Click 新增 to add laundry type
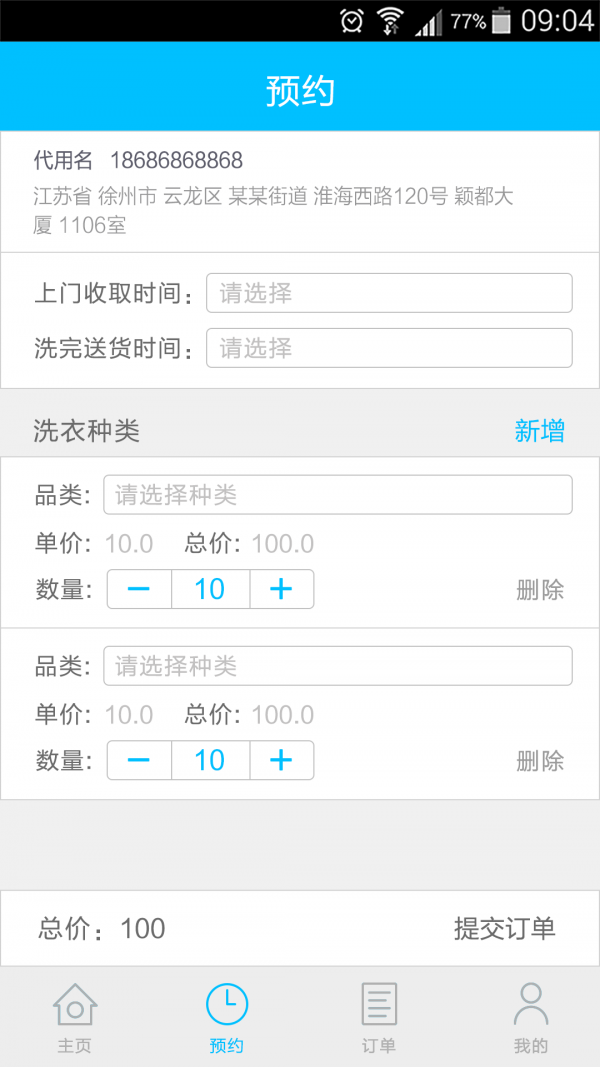This screenshot has height=1067, width=600. click(x=540, y=431)
